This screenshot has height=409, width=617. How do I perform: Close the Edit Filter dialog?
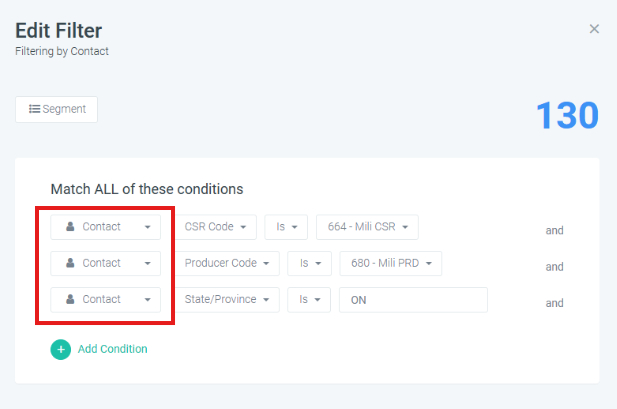pos(594,29)
